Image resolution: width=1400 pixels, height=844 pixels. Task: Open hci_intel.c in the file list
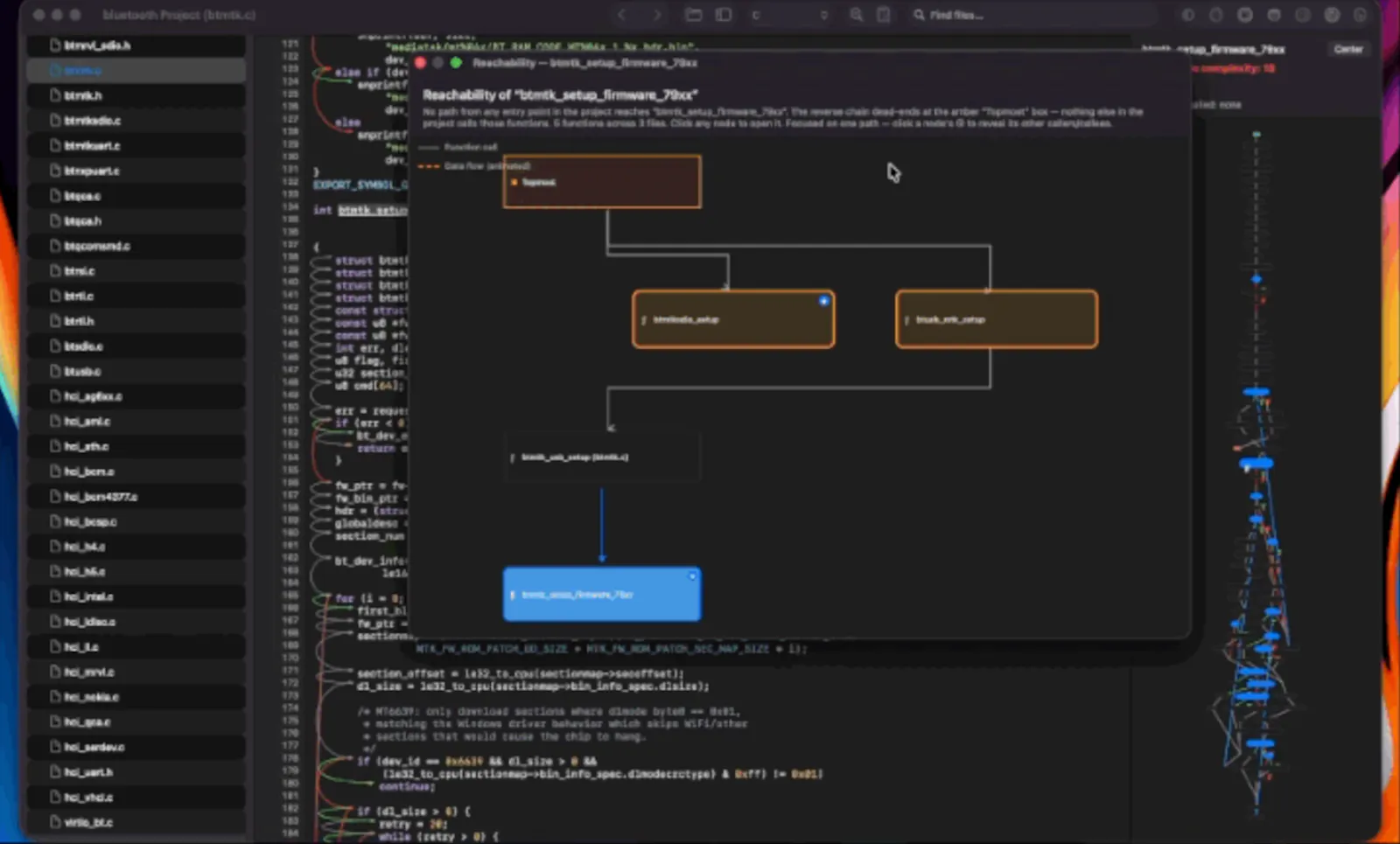(136, 596)
